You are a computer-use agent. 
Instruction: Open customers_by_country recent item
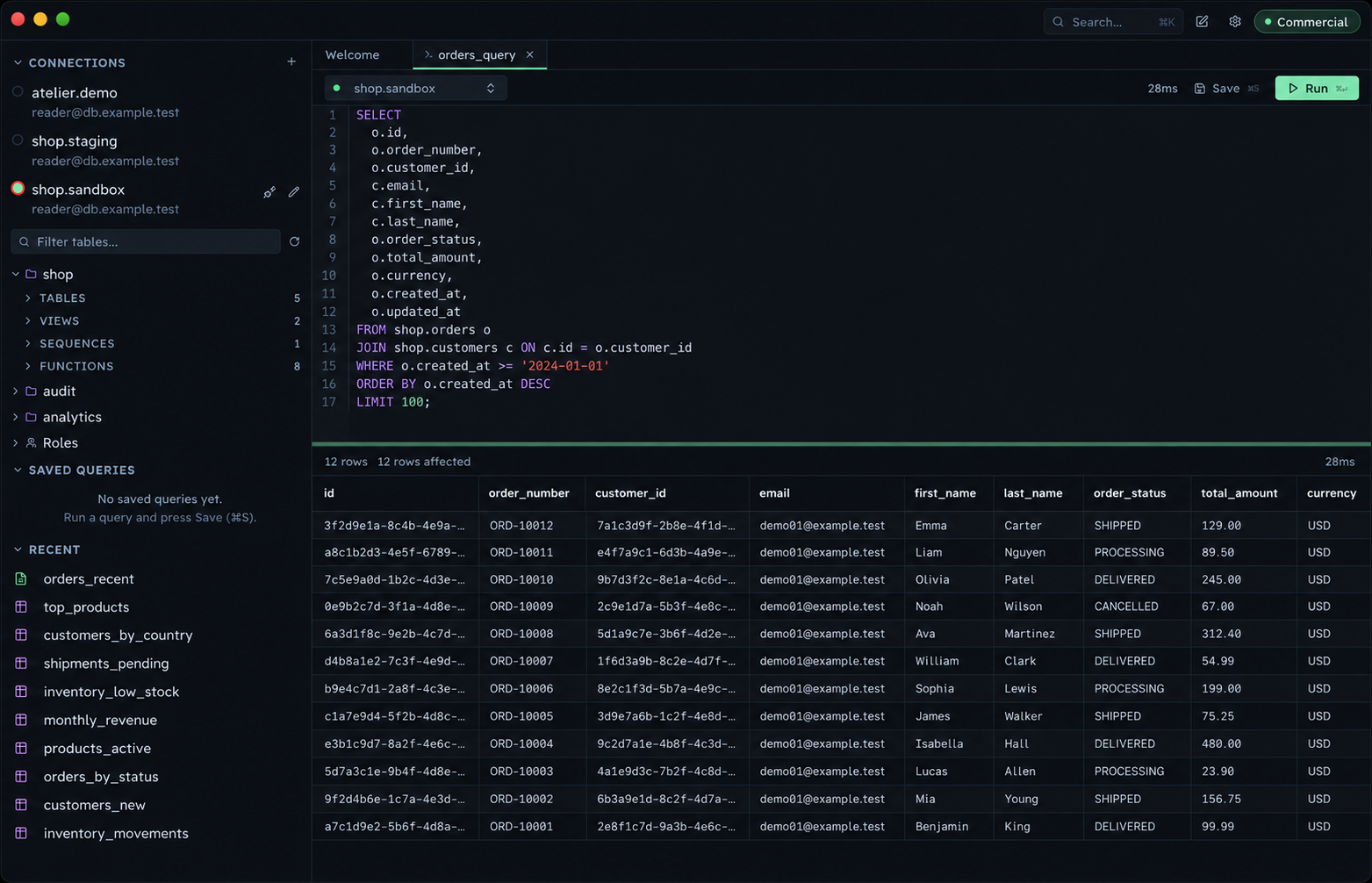coord(118,635)
